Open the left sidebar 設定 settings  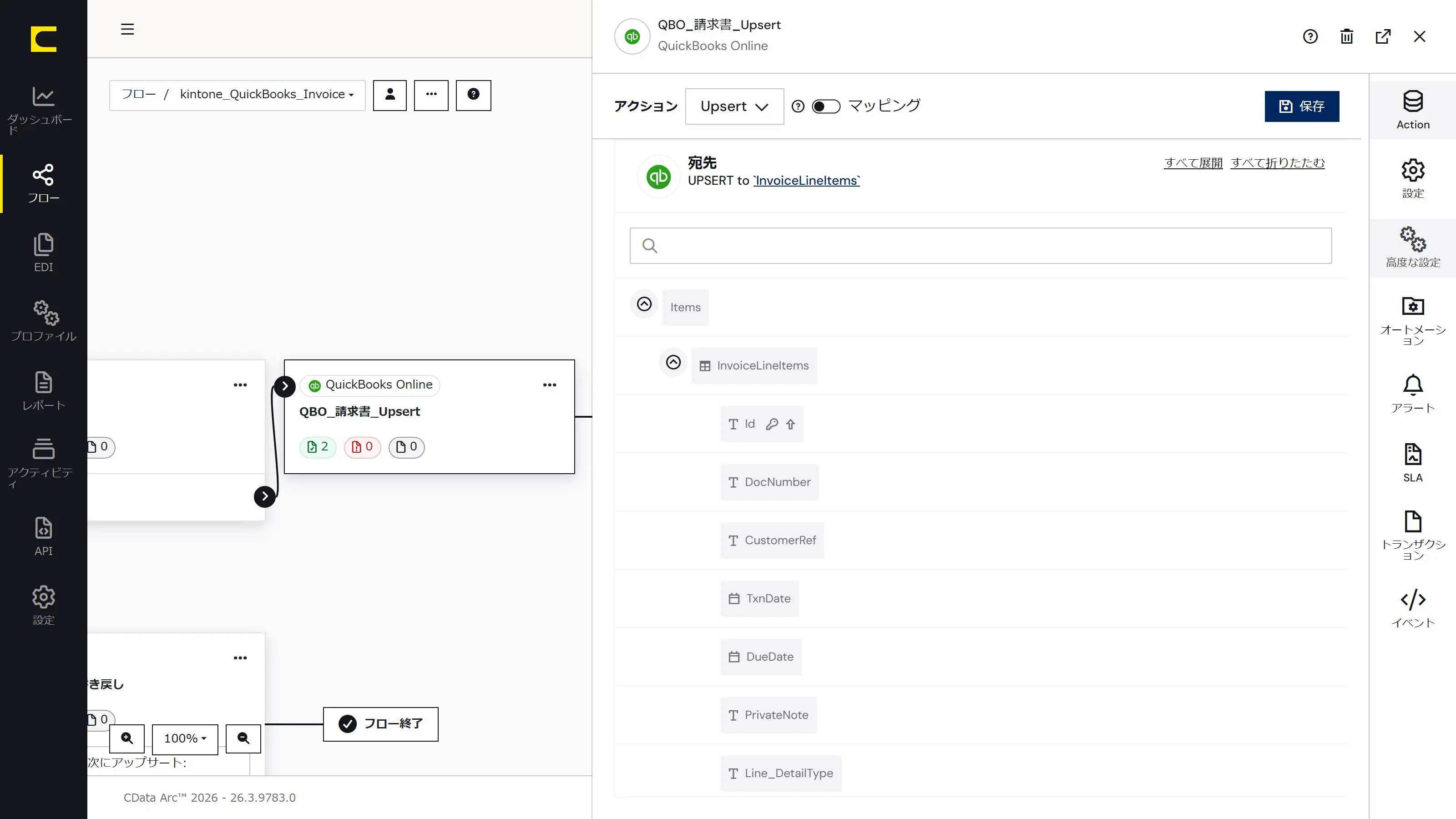click(x=44, y=605)
